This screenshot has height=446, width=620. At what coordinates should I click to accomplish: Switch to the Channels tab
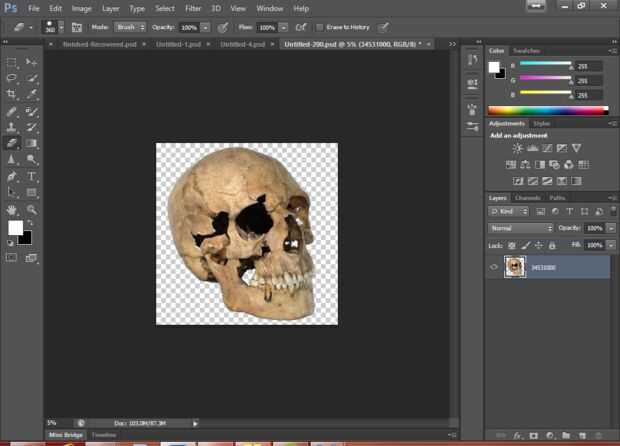tap(527, 198)
